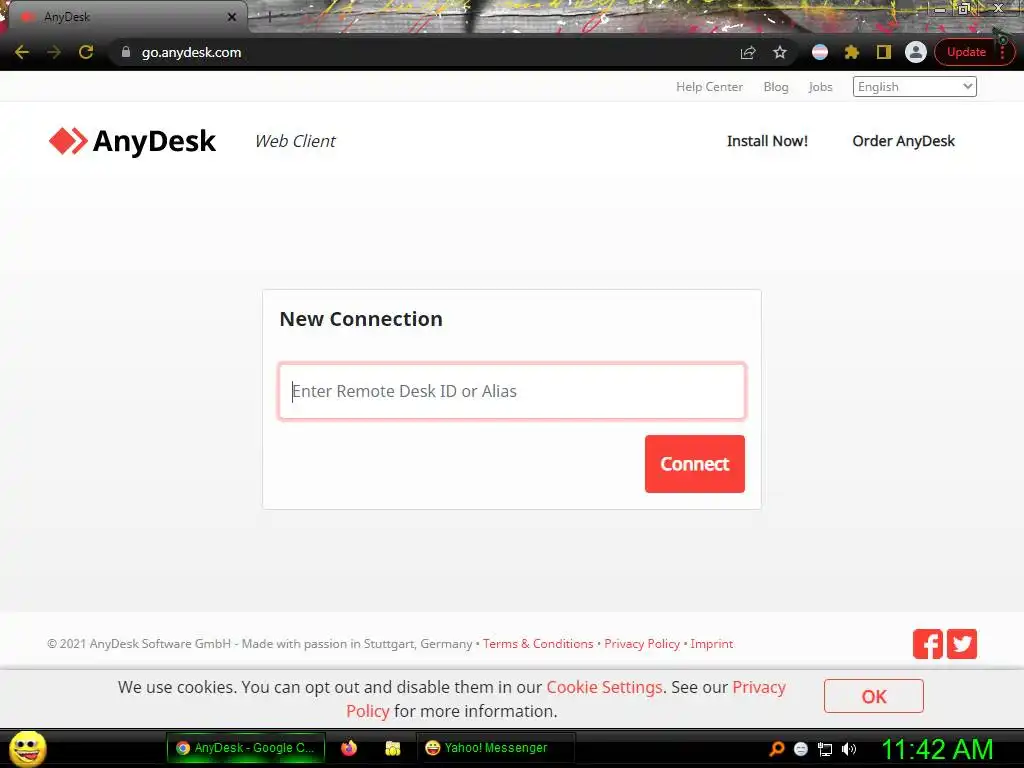Screen dimensions: 1024x768
Task: Open AnyDesk's Twitter page icon
Action: coord(962,644)
